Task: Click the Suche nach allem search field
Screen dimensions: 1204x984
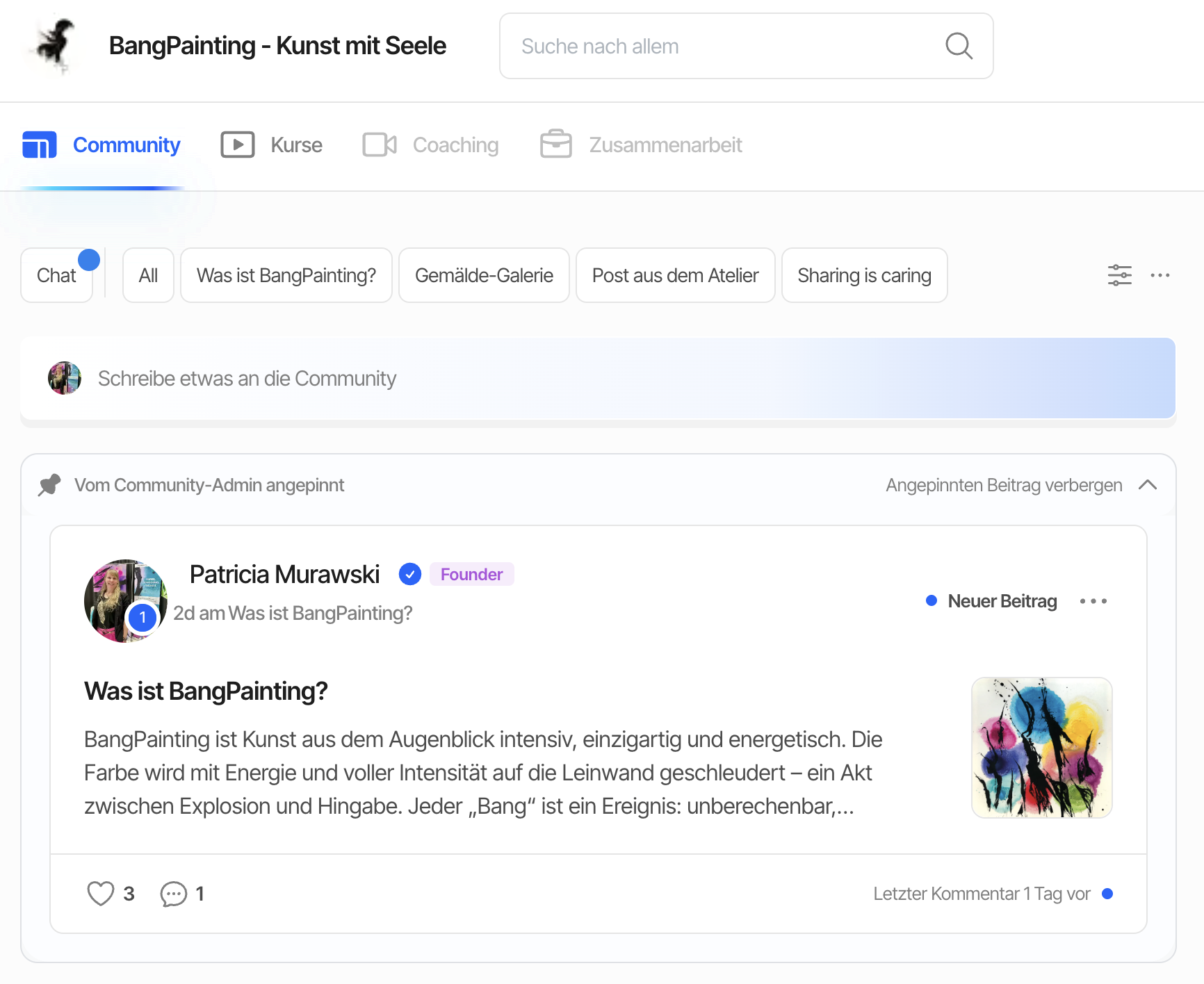Action: click(x=746, y=46)
